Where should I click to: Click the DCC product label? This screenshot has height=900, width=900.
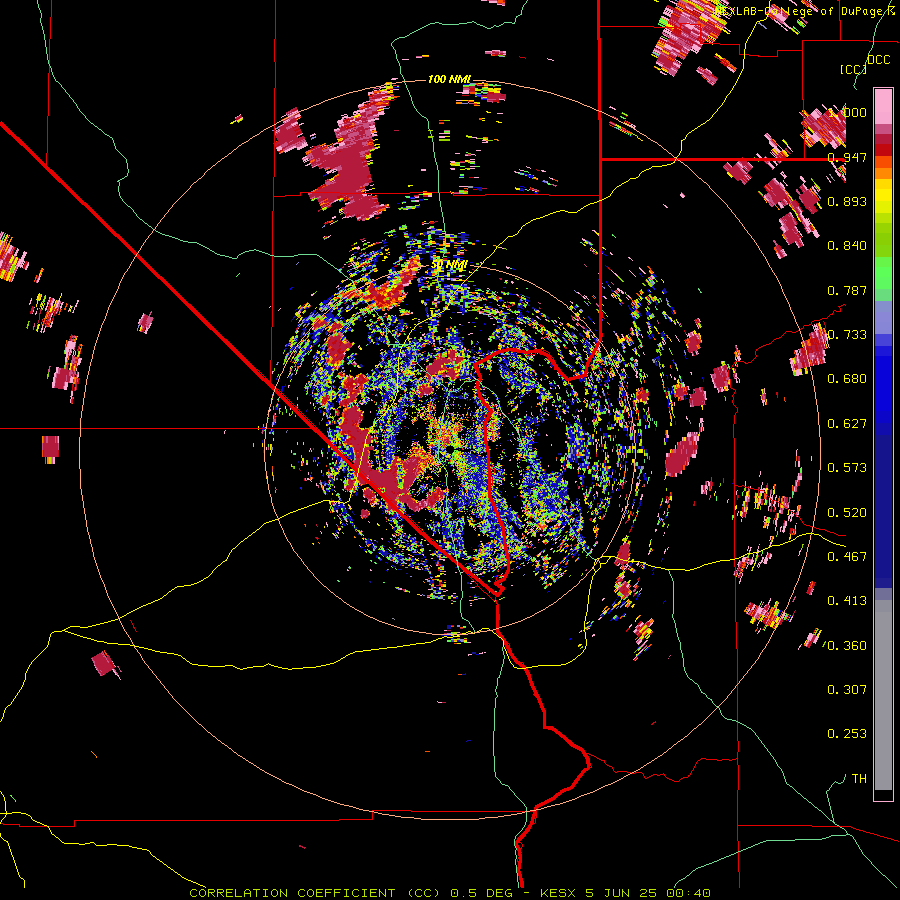878,60
